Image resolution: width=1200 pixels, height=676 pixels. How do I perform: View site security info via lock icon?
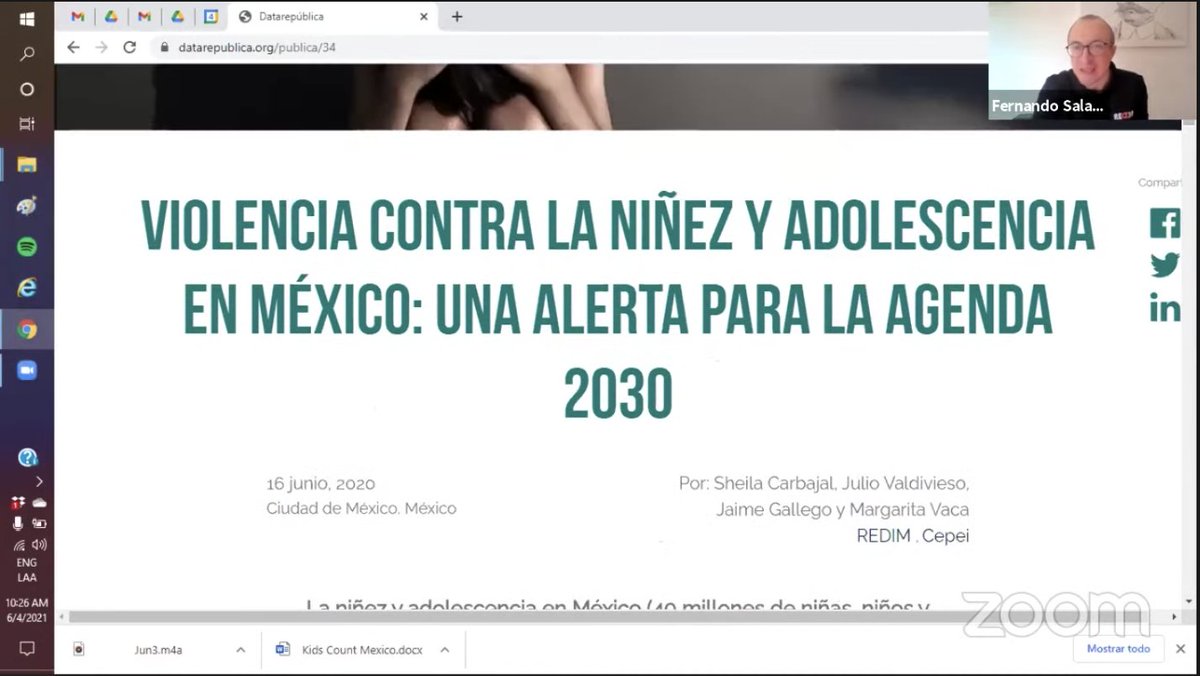coord(164,47)
